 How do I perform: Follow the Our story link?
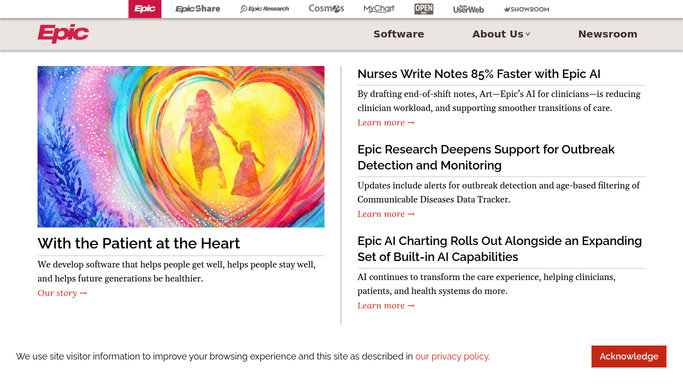[62, 293]
